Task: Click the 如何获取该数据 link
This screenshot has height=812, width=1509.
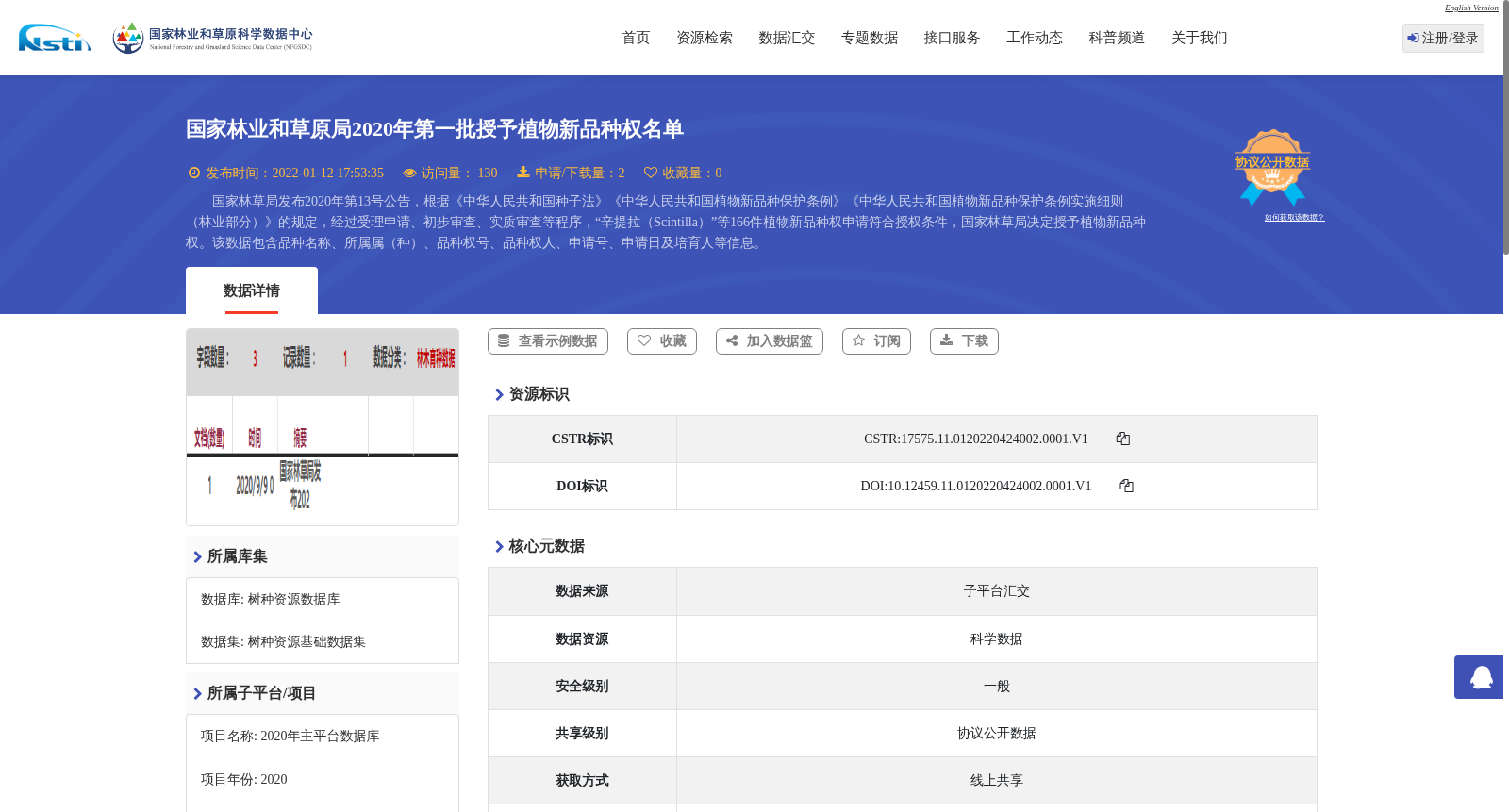Action: (1294, 218)
